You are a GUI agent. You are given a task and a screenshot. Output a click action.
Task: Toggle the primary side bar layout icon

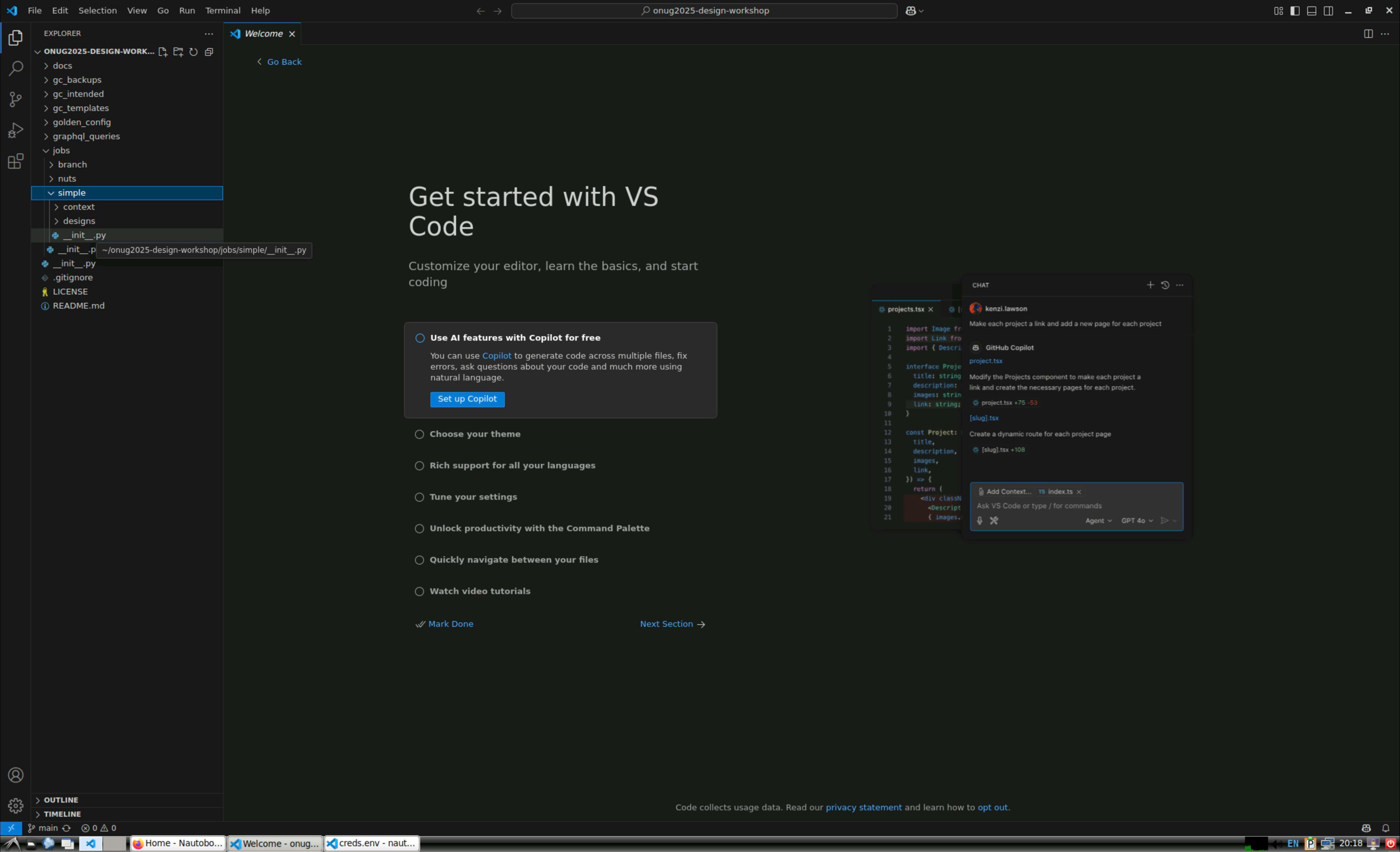tap(1295, 11)
